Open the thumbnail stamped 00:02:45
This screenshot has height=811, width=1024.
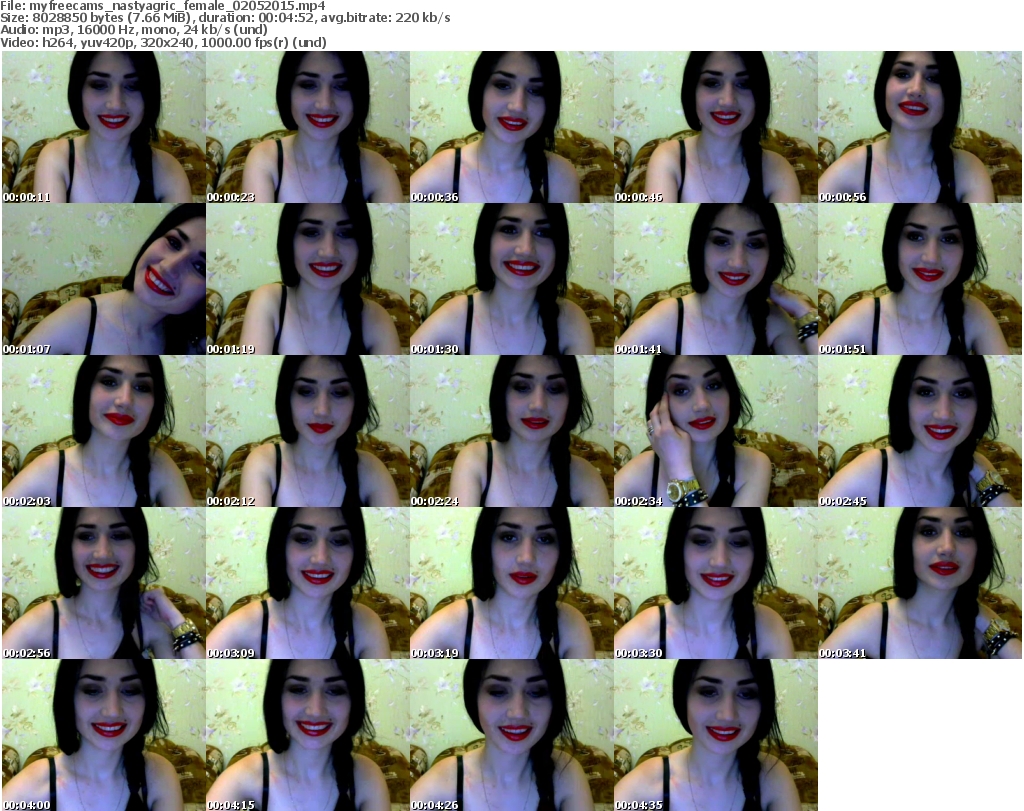920,431
